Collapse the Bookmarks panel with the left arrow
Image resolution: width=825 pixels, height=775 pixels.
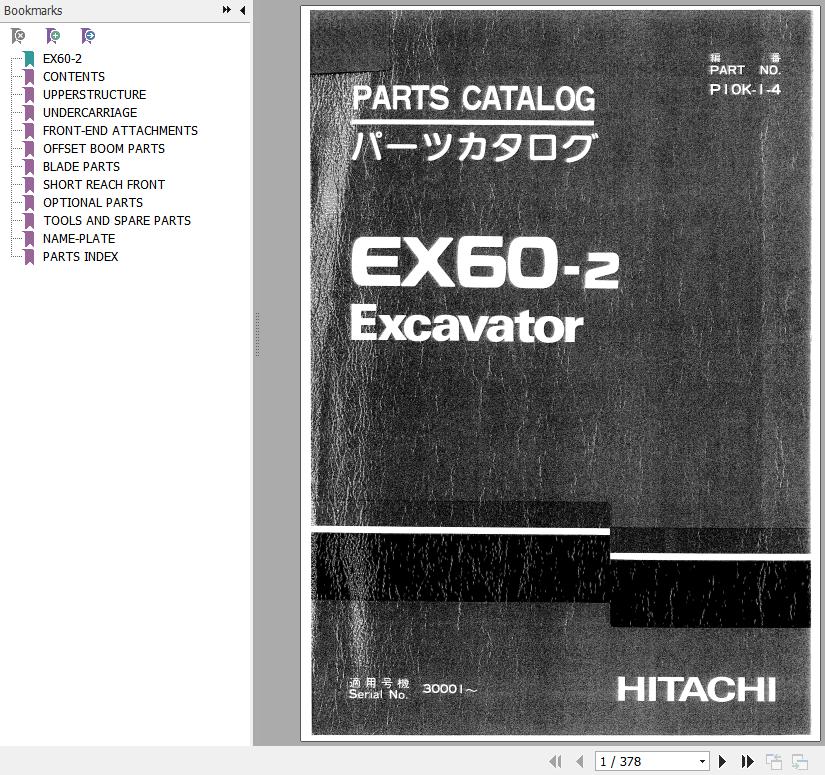click(243, 10)
